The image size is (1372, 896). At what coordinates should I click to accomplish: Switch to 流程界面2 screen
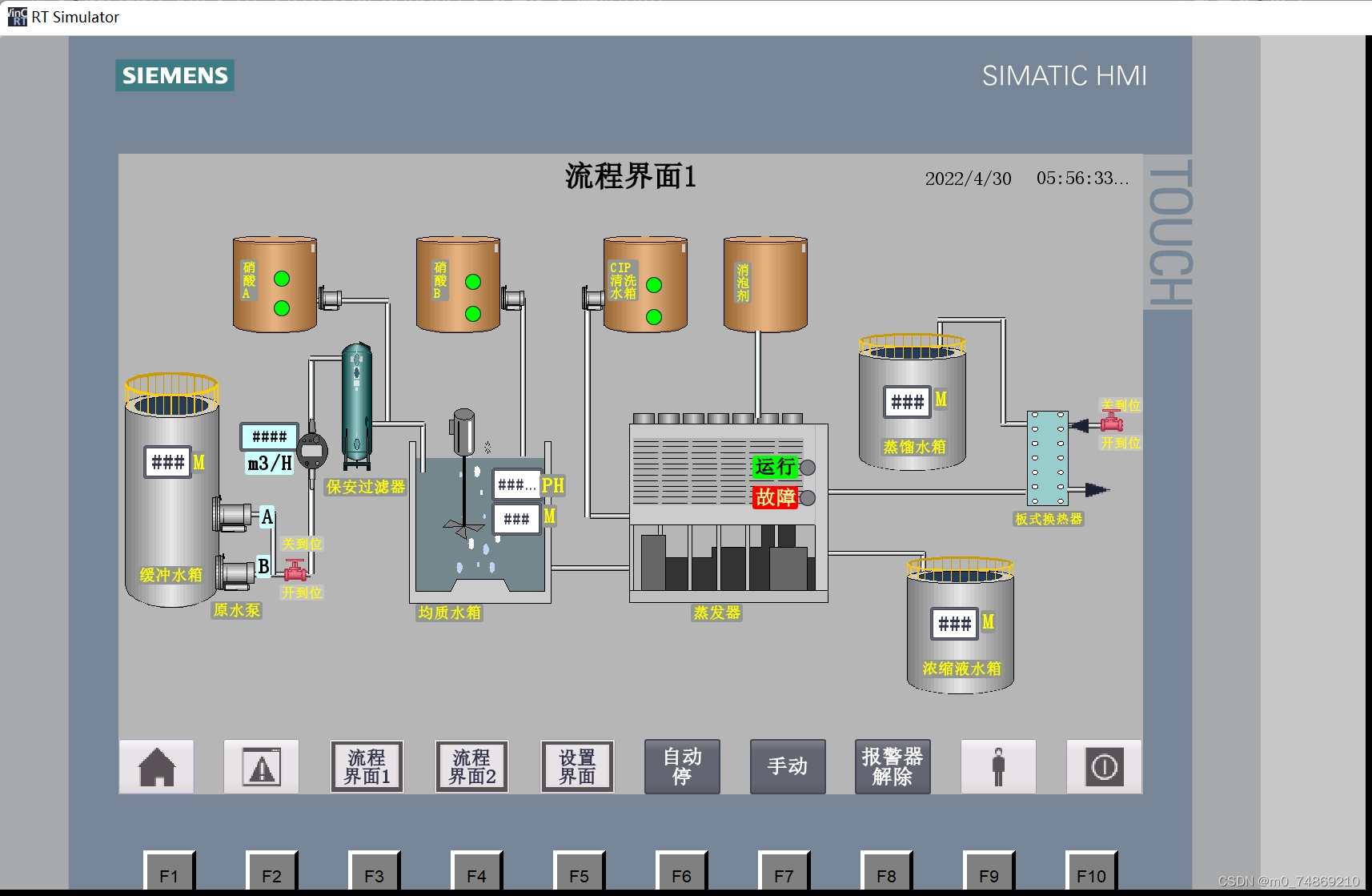[472, 766]
